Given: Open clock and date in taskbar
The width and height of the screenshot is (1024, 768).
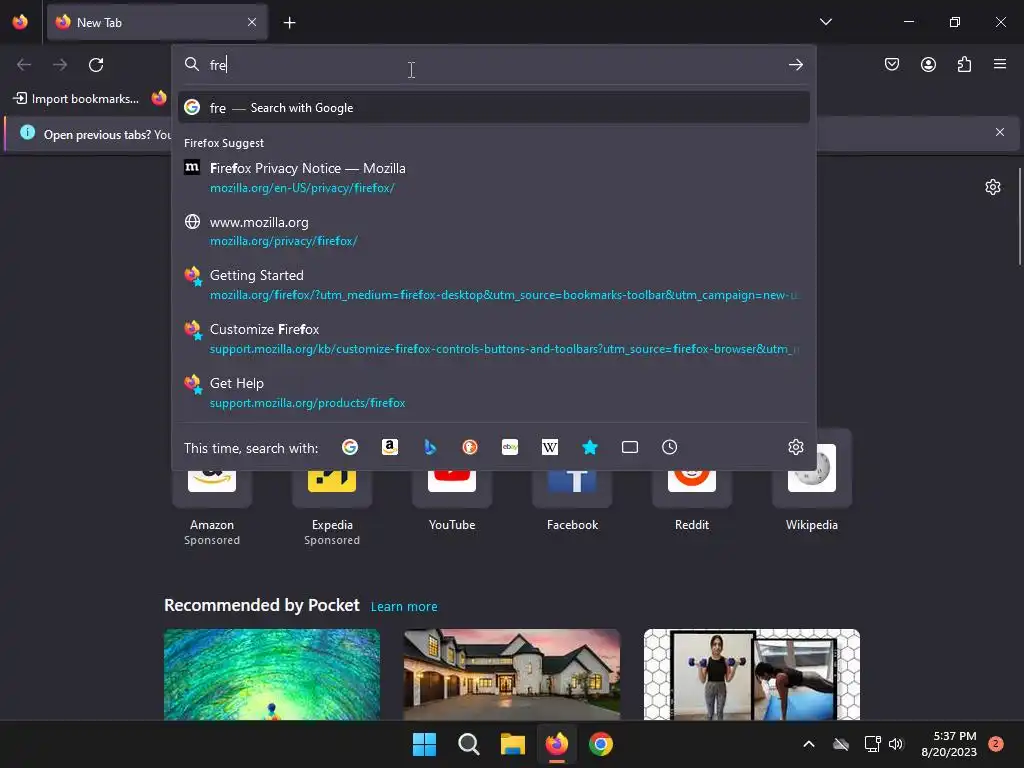Looking at the screenshot, I should [x=949, y=744].
